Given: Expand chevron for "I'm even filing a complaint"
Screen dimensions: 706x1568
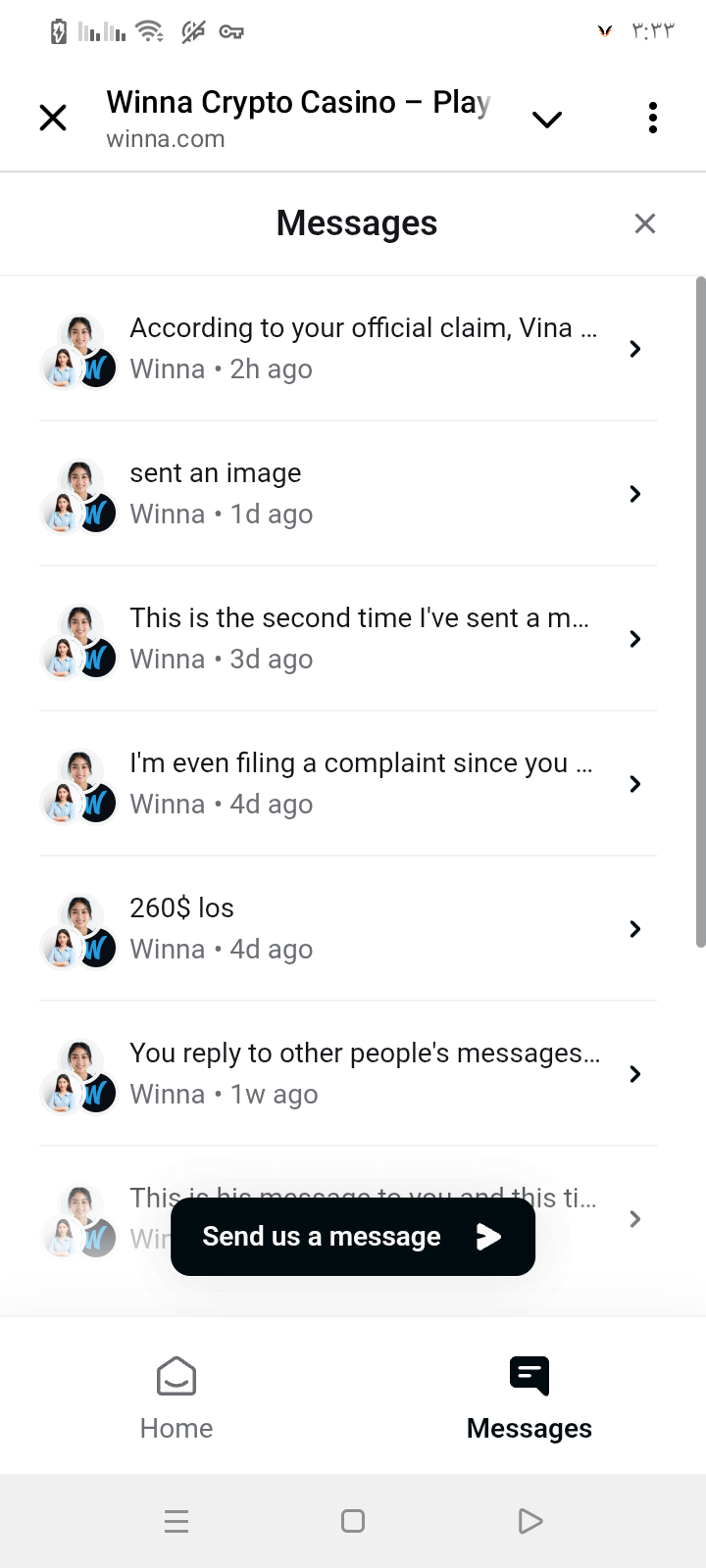Looking at the screenshot, I should pos(635,784).
